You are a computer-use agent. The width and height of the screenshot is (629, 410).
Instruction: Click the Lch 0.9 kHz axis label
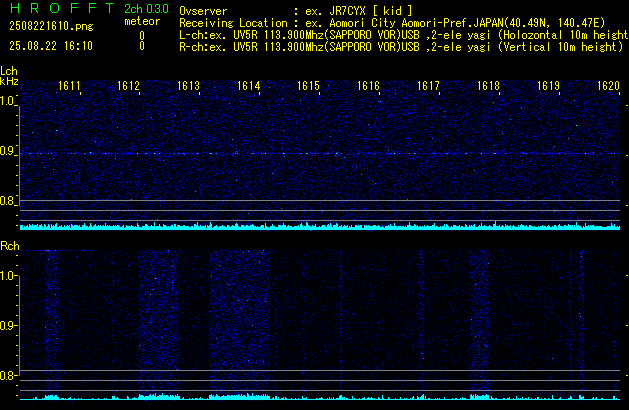point(7,151)
